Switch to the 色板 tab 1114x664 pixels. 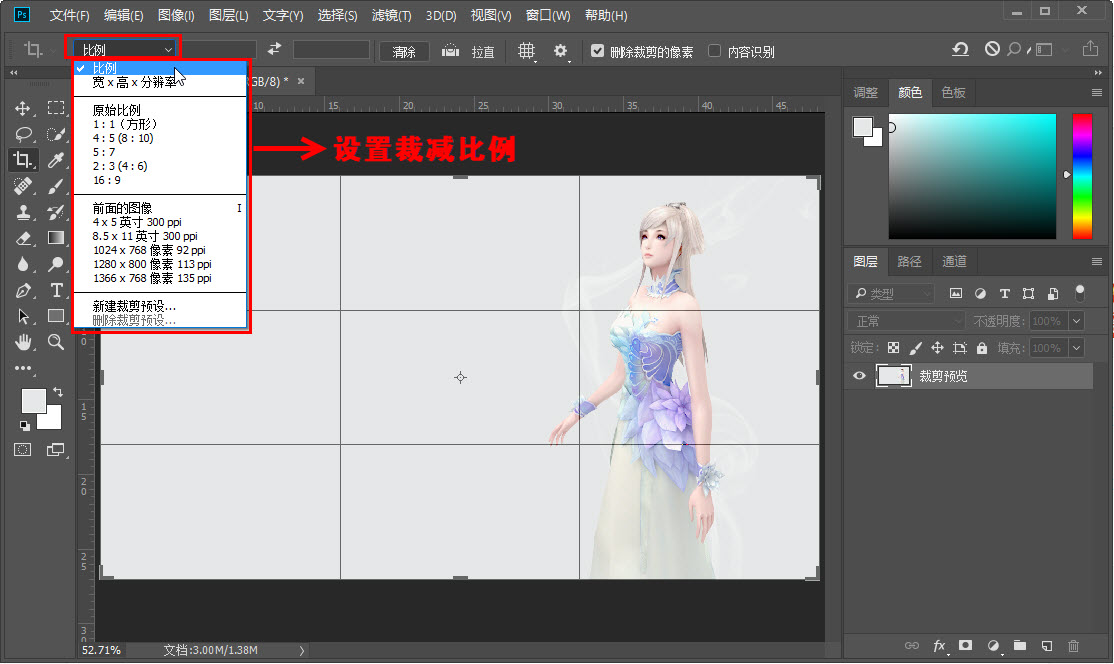pyautogui.click(x=953, y=92)
